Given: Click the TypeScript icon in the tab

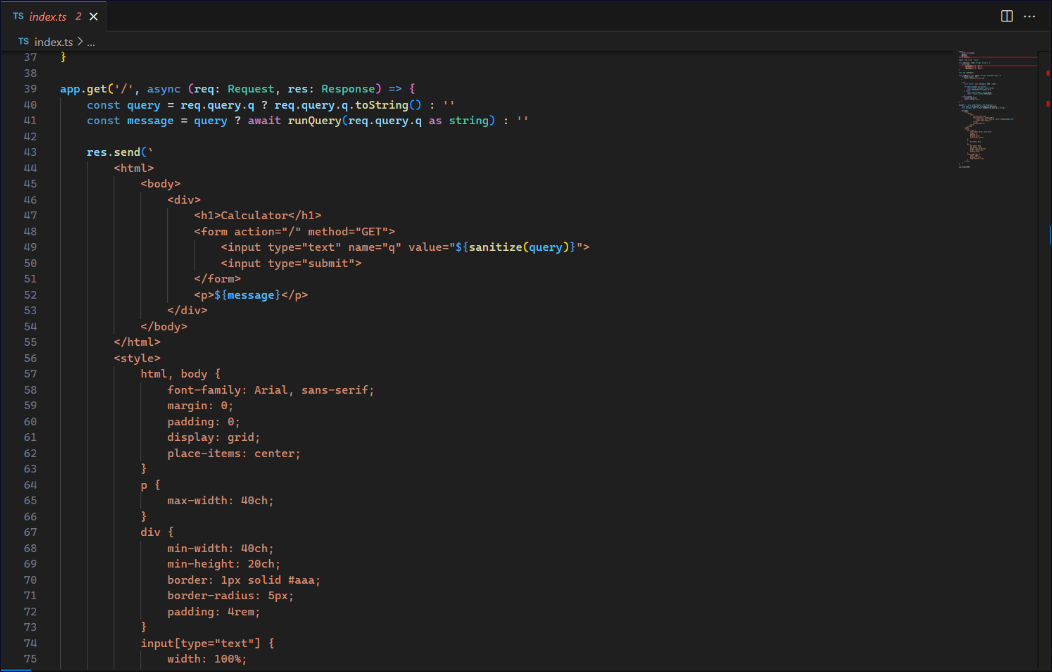Looking at the screenshot, I should click(x=18, y=17).
